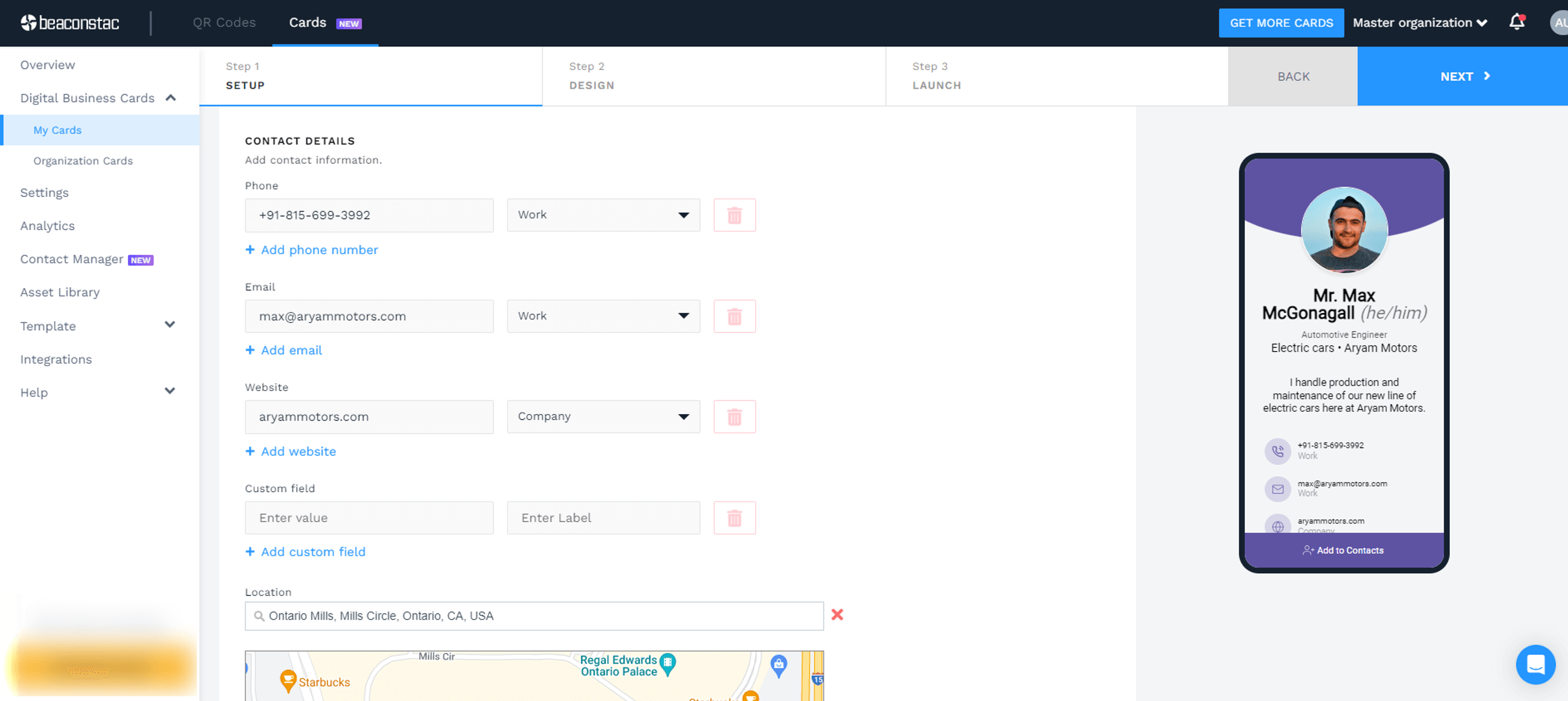Click the NEXT button
This screenshot has width=1568, height=701.
[x=1463, y=76]
